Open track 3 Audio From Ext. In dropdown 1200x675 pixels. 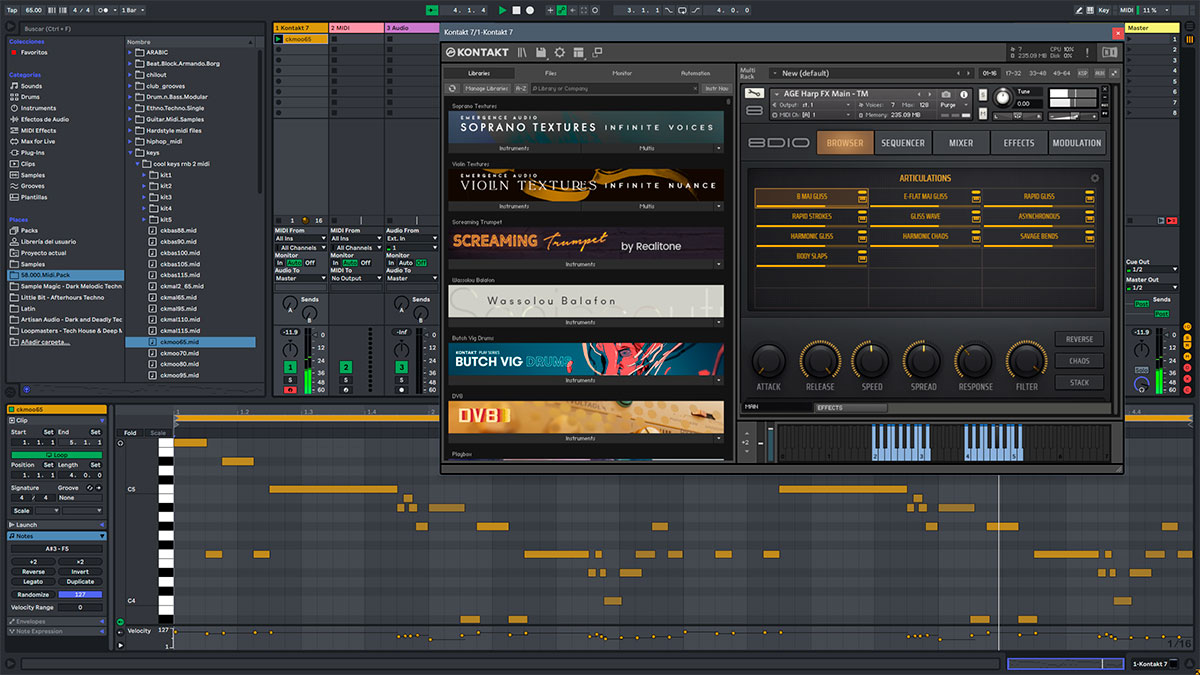pyautogui.click(x=412, y=239)
